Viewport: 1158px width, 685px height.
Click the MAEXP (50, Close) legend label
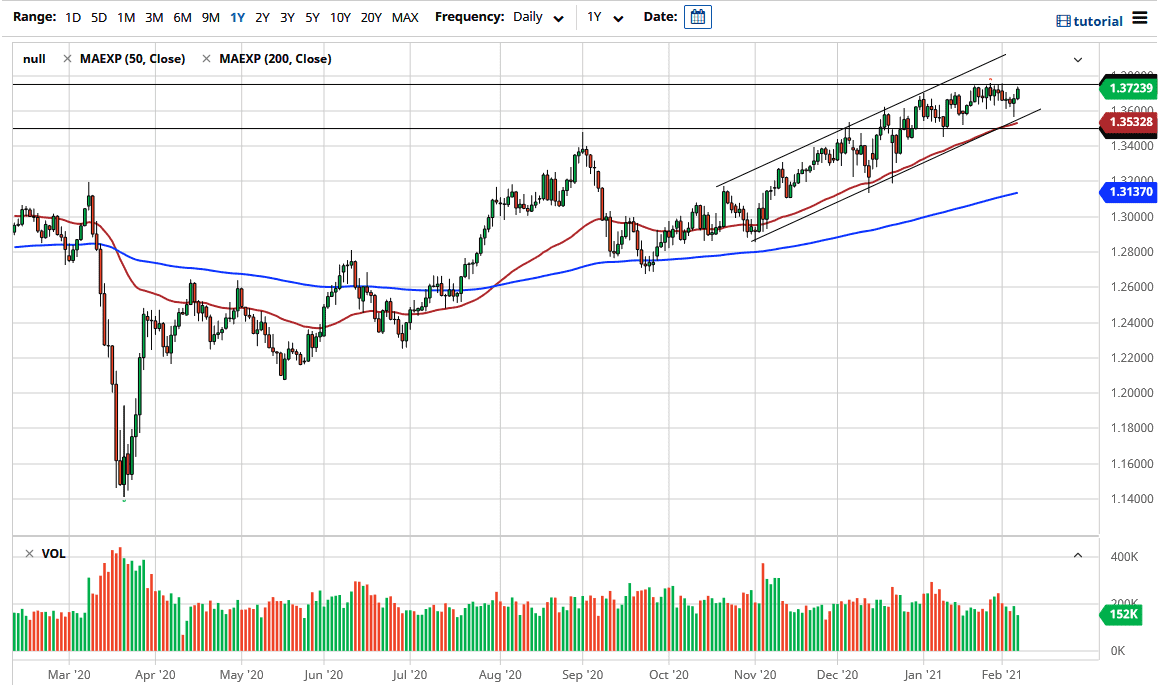click(x=132, y=59)
